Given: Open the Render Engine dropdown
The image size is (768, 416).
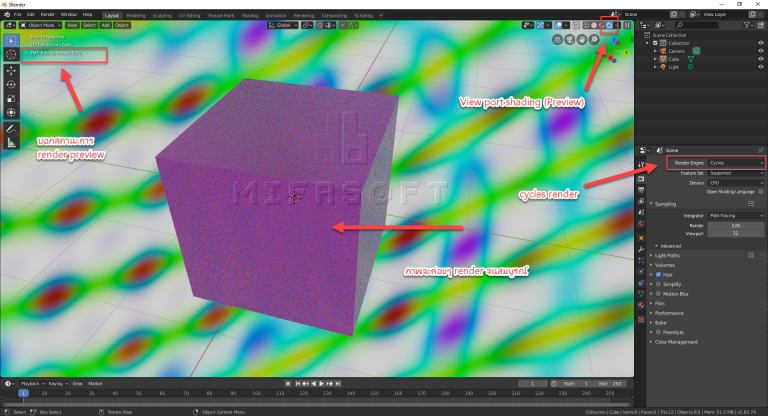Looking at the screenshot, I should tap(735, 162).
